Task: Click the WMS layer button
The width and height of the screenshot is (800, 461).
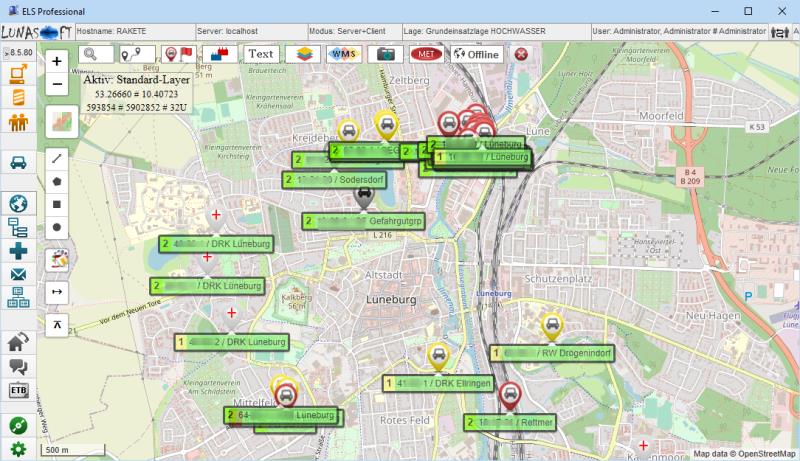Action: pos(343,54)
